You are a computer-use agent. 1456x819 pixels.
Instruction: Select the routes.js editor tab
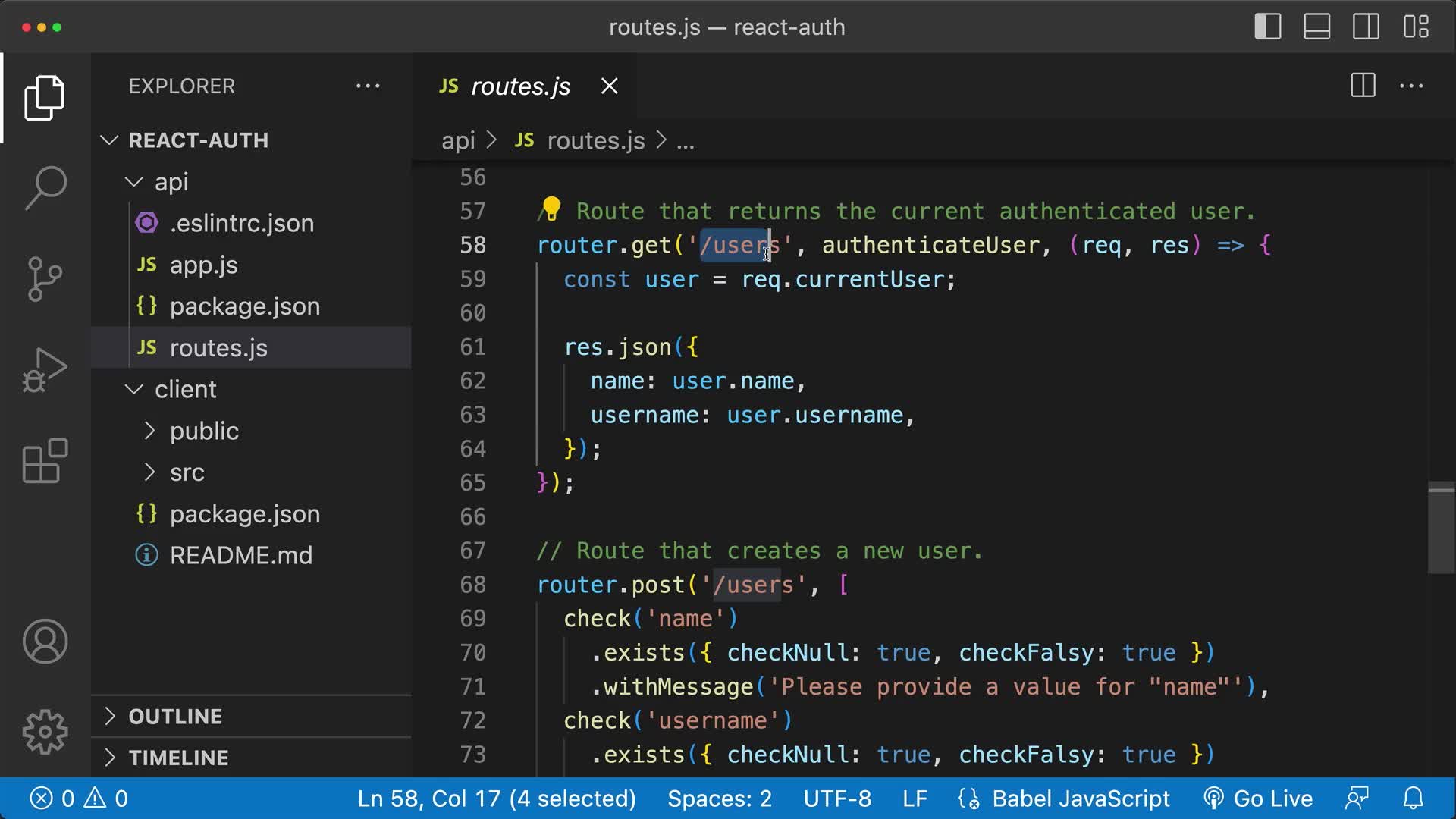pos(519,86)
